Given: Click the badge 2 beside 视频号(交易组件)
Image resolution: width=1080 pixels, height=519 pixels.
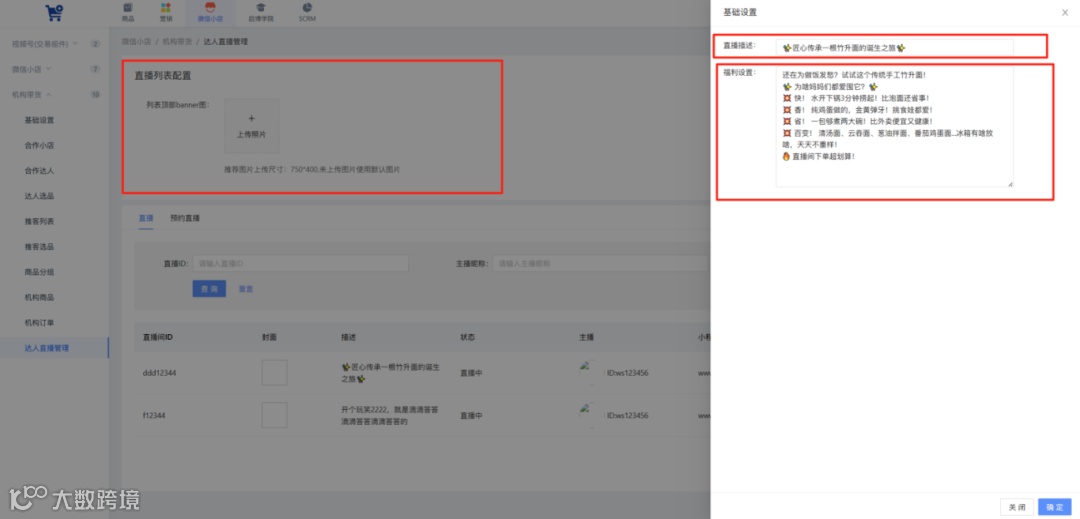Looking at the screenshot, I should (95, 43).
